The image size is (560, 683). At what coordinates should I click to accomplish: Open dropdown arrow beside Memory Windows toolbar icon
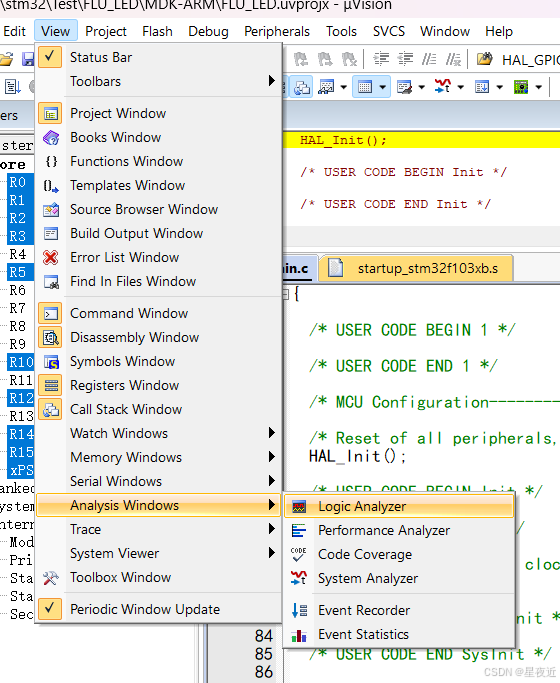pyautogui.click(x=382, y=88)
